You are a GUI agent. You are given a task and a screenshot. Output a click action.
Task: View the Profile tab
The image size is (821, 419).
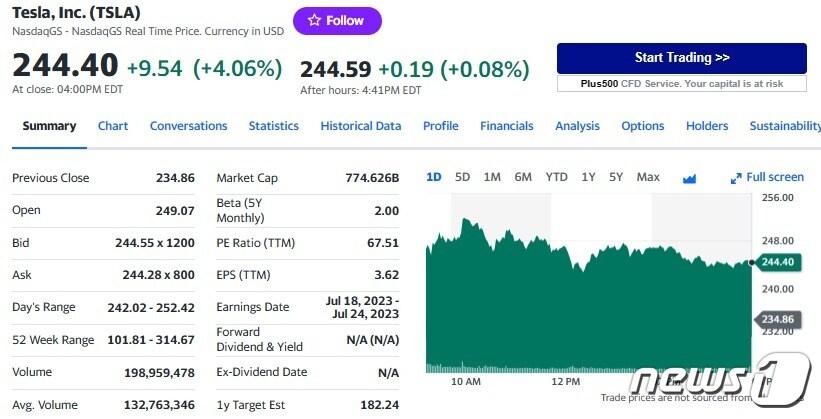[440, 126]
